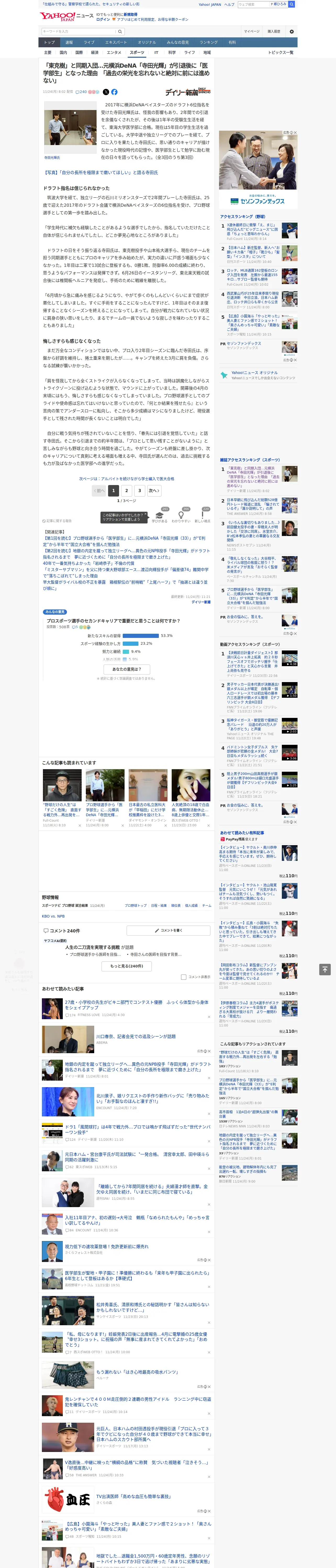Click the back-to-top arrow button
The height and width of the screenshot is (1568, 336).
tap(325, 969)
